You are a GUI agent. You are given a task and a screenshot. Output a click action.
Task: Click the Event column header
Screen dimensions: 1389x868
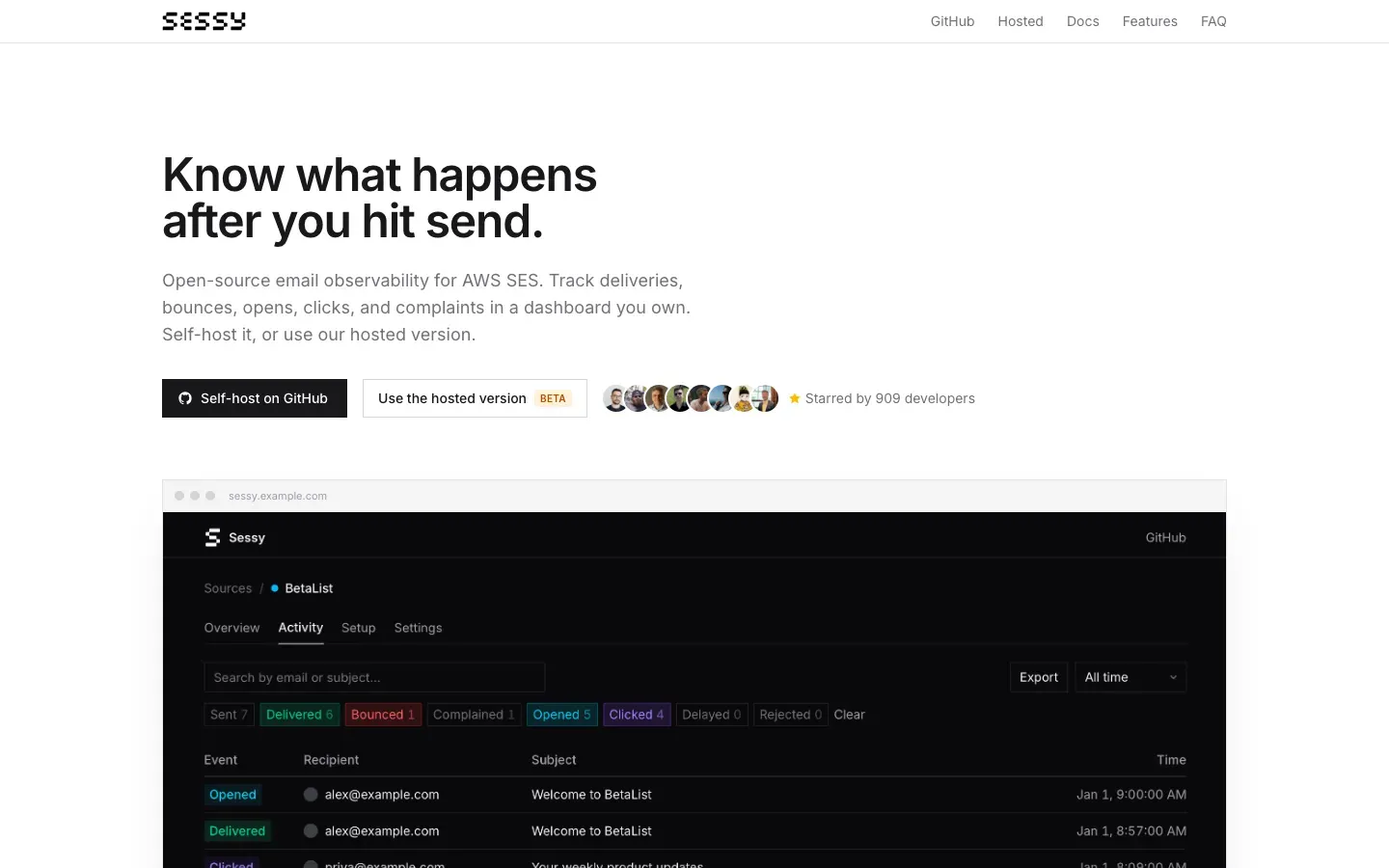click(220, 760)
